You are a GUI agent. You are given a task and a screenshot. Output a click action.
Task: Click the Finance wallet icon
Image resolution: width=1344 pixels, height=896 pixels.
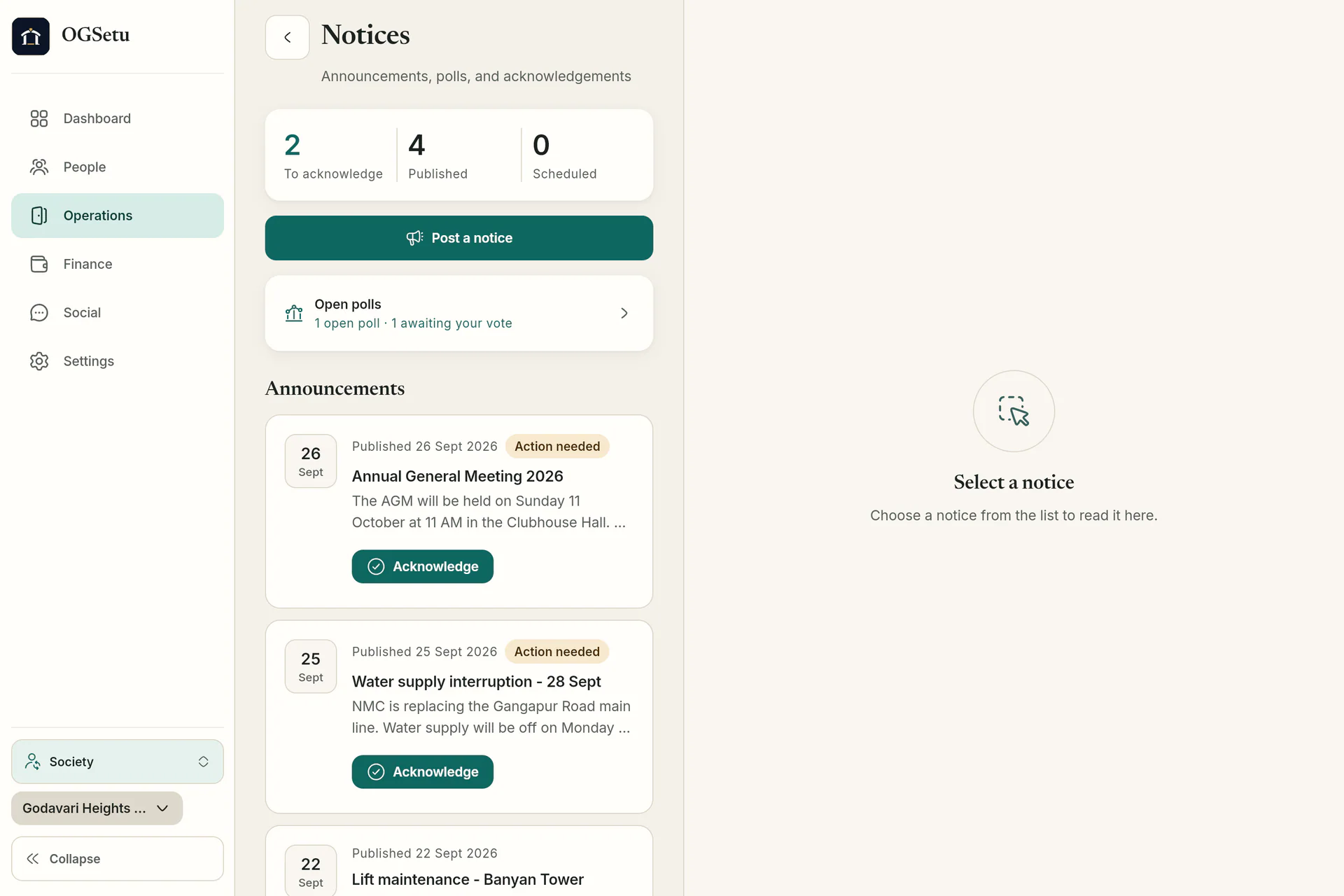click(x=39, y=264)
